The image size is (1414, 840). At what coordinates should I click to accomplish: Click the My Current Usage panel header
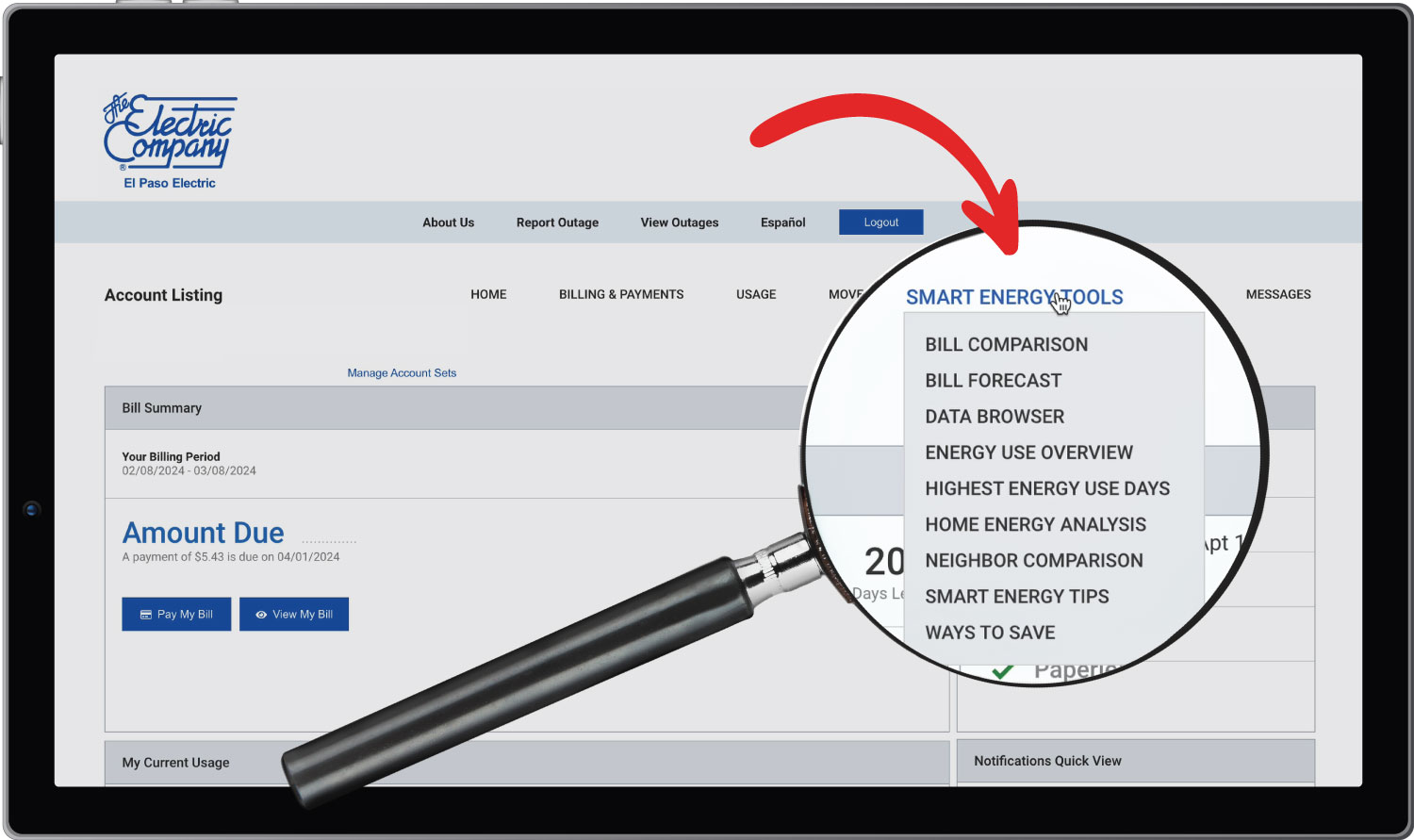coord(527,762)
